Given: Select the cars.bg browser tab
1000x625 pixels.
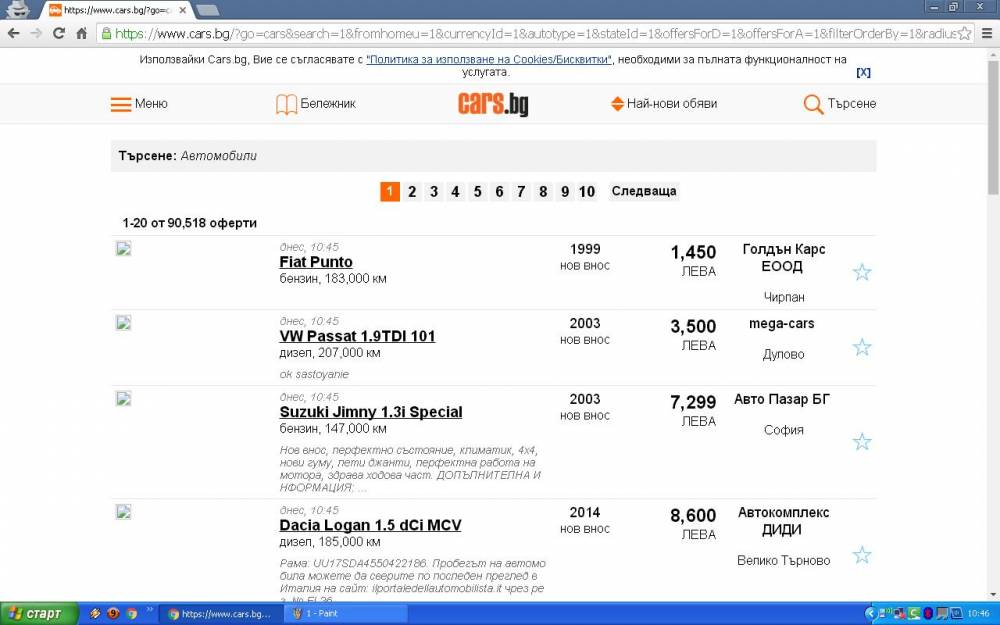Looking at the screenshot, I should click(117, 10).
